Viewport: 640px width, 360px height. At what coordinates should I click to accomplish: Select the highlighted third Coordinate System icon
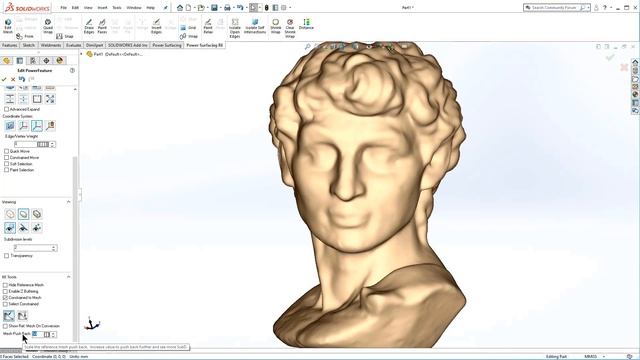[x=37, y=126]
